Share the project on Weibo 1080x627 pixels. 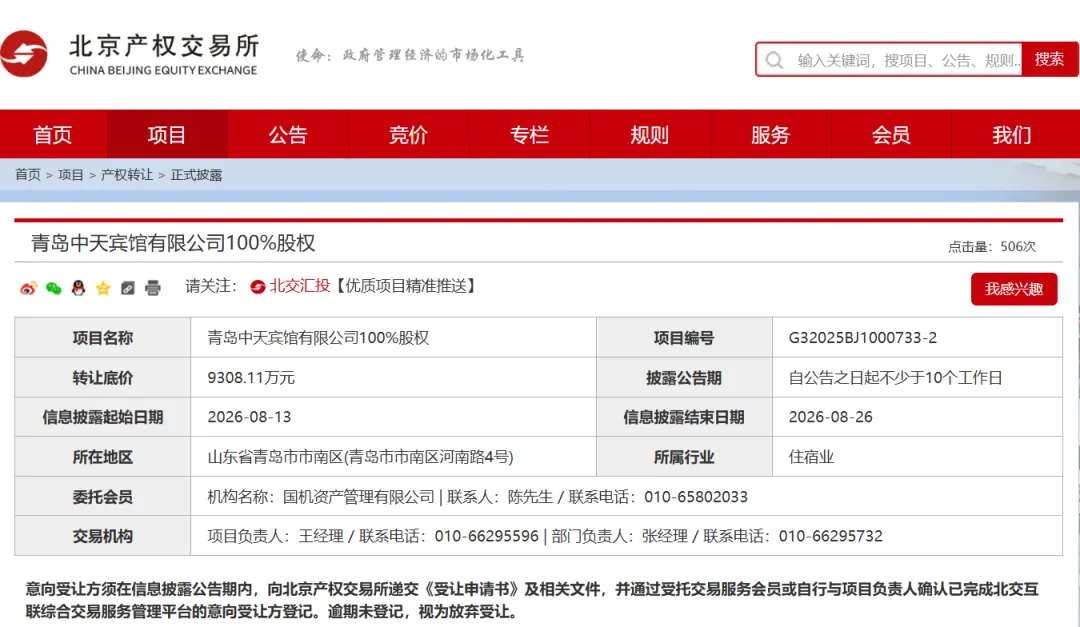(28, 288)
